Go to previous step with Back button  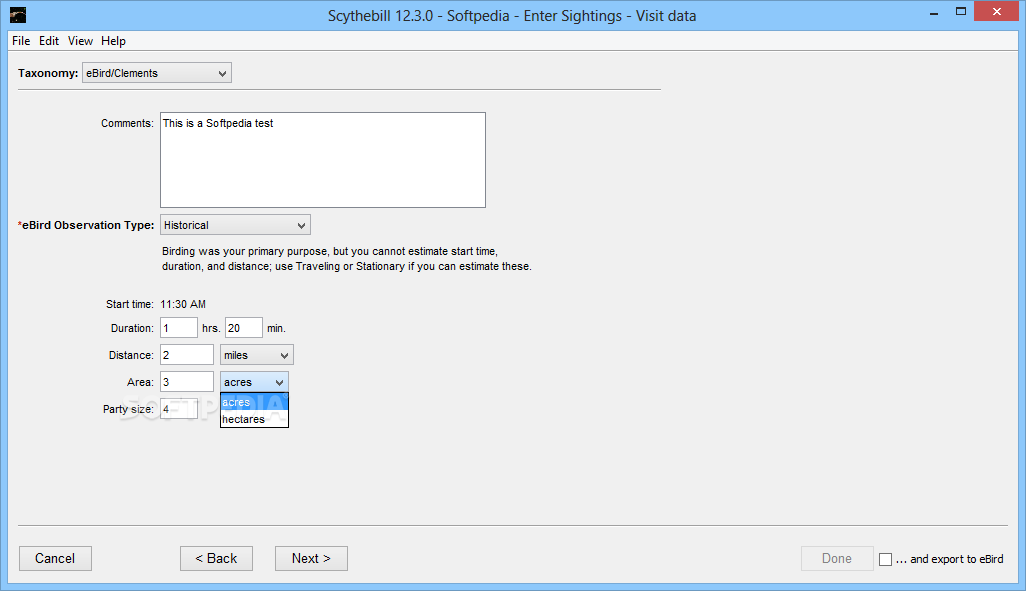tap(216, 558)
